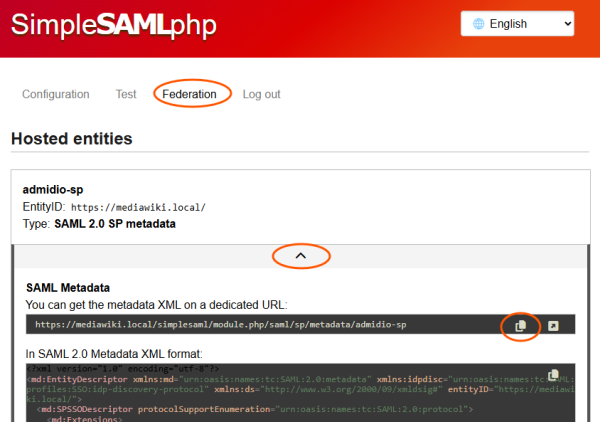Click 'You can get the metadata XML' text

click(156, 305)
